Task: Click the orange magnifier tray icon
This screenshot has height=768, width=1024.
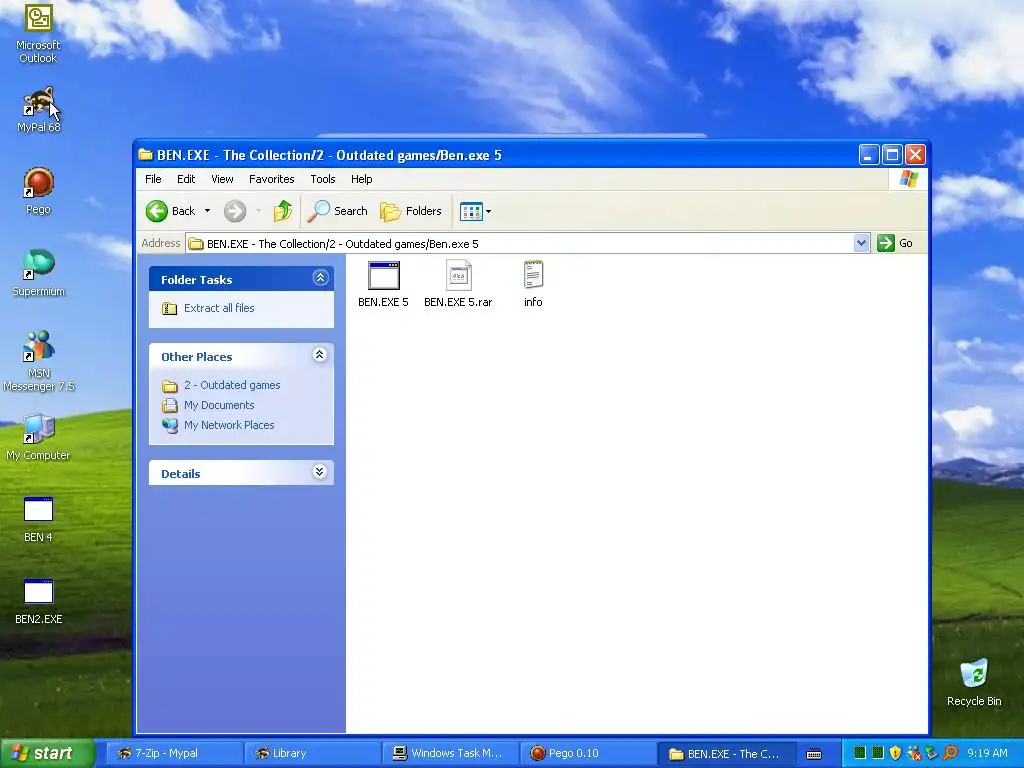Action: tap(950, 753)
